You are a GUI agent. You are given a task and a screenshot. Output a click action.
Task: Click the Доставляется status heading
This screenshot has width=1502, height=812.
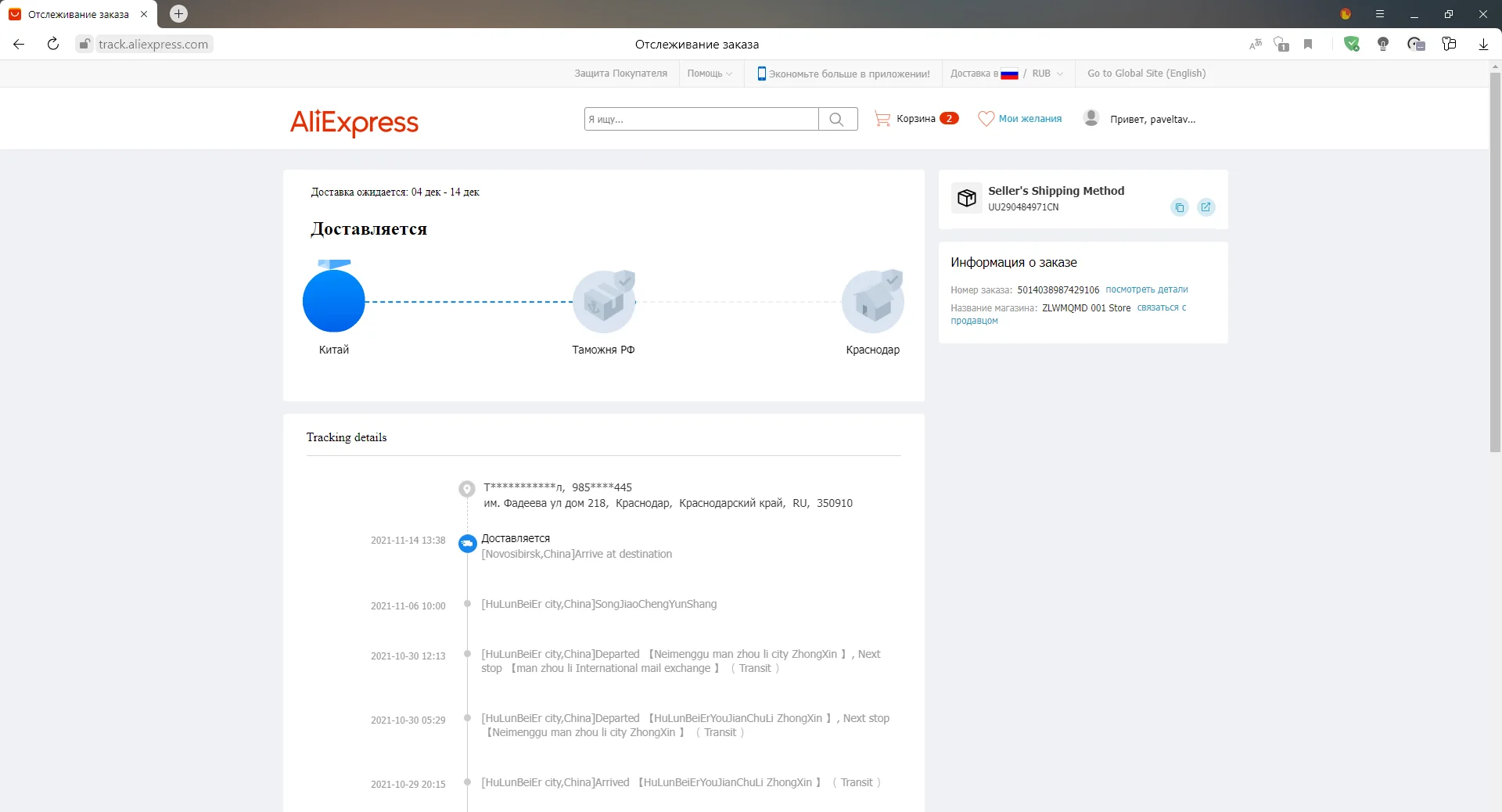368,229
